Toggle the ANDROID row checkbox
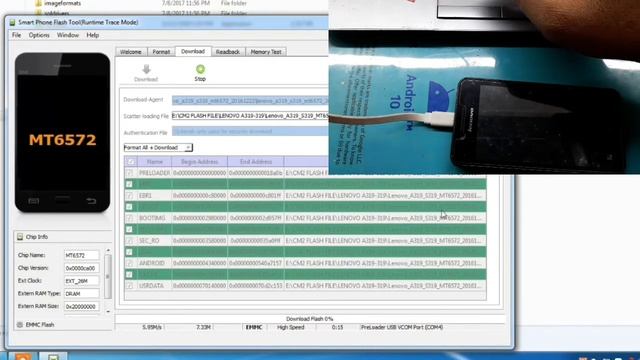The image size is (640, 360). tap(129, 263)
